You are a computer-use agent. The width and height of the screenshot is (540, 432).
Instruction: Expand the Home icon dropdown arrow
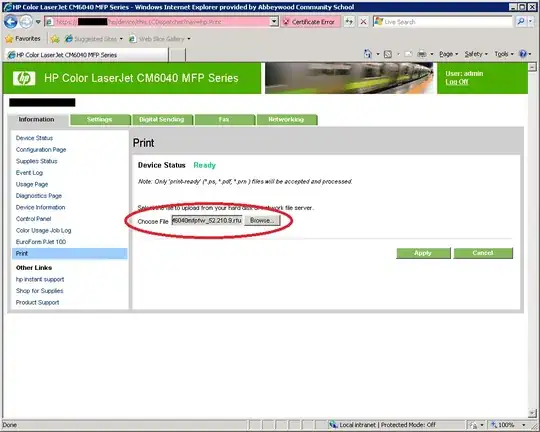coord(378,54)
